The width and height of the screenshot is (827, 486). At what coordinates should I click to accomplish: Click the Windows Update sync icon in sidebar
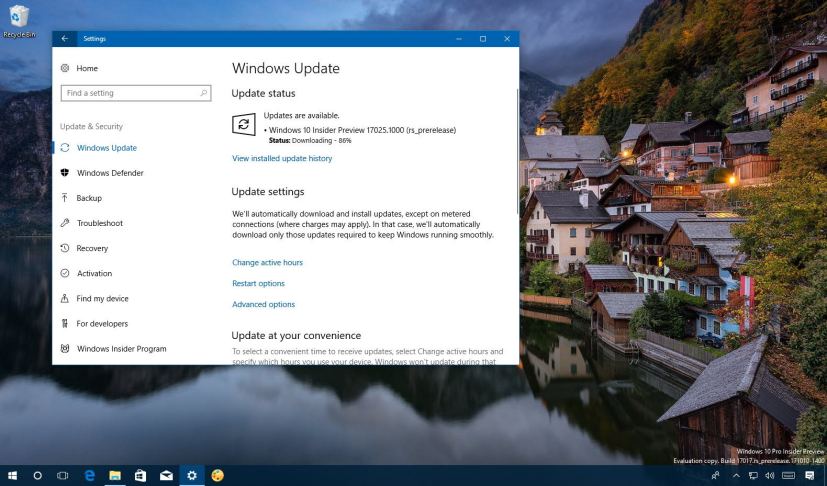point(65,148)
